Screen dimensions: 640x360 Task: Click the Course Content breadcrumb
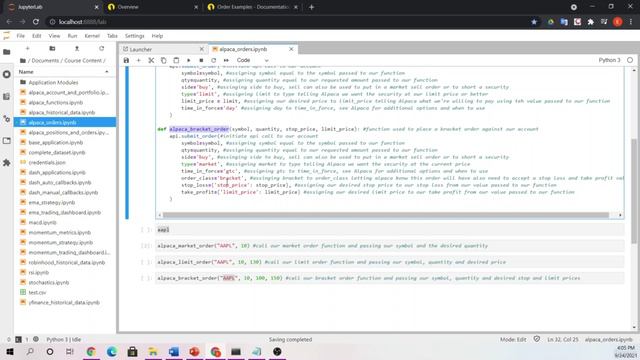83,60
